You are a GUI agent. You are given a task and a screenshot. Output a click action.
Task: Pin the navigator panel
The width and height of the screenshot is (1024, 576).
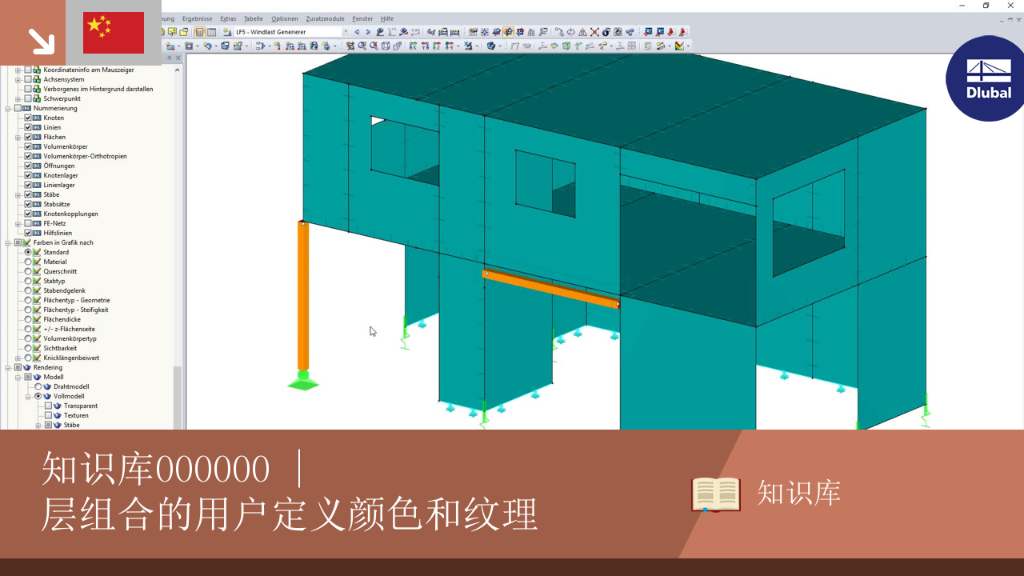click(x=169, y=57)
